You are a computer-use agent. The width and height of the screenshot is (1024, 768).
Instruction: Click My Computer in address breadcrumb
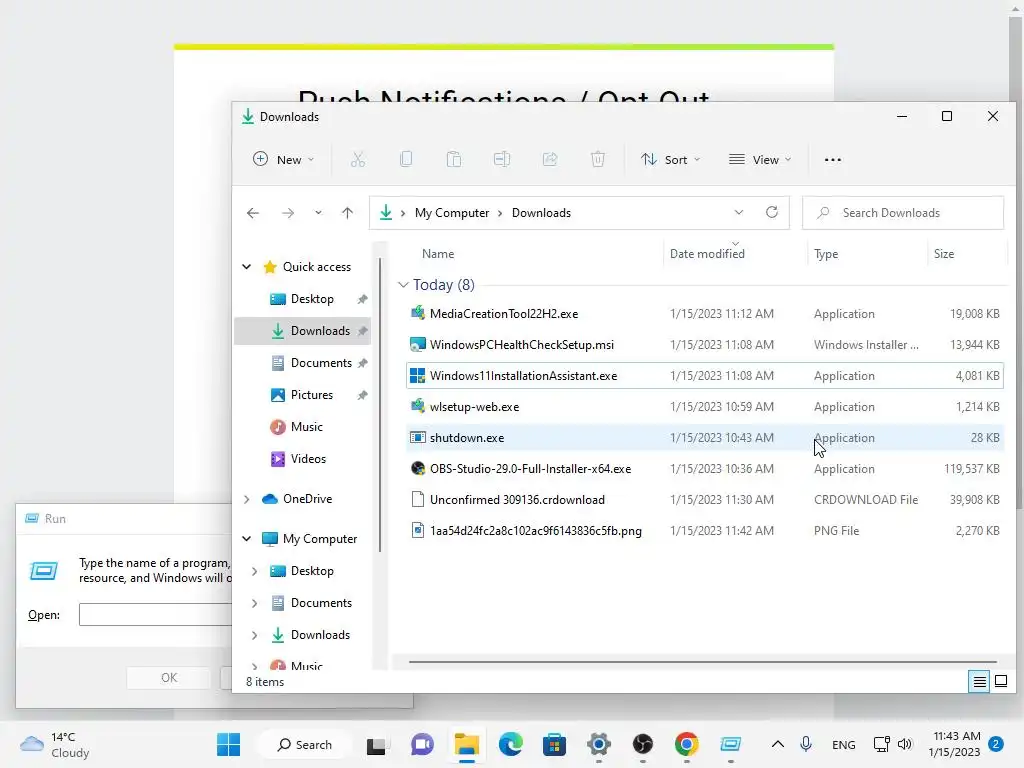452,213
